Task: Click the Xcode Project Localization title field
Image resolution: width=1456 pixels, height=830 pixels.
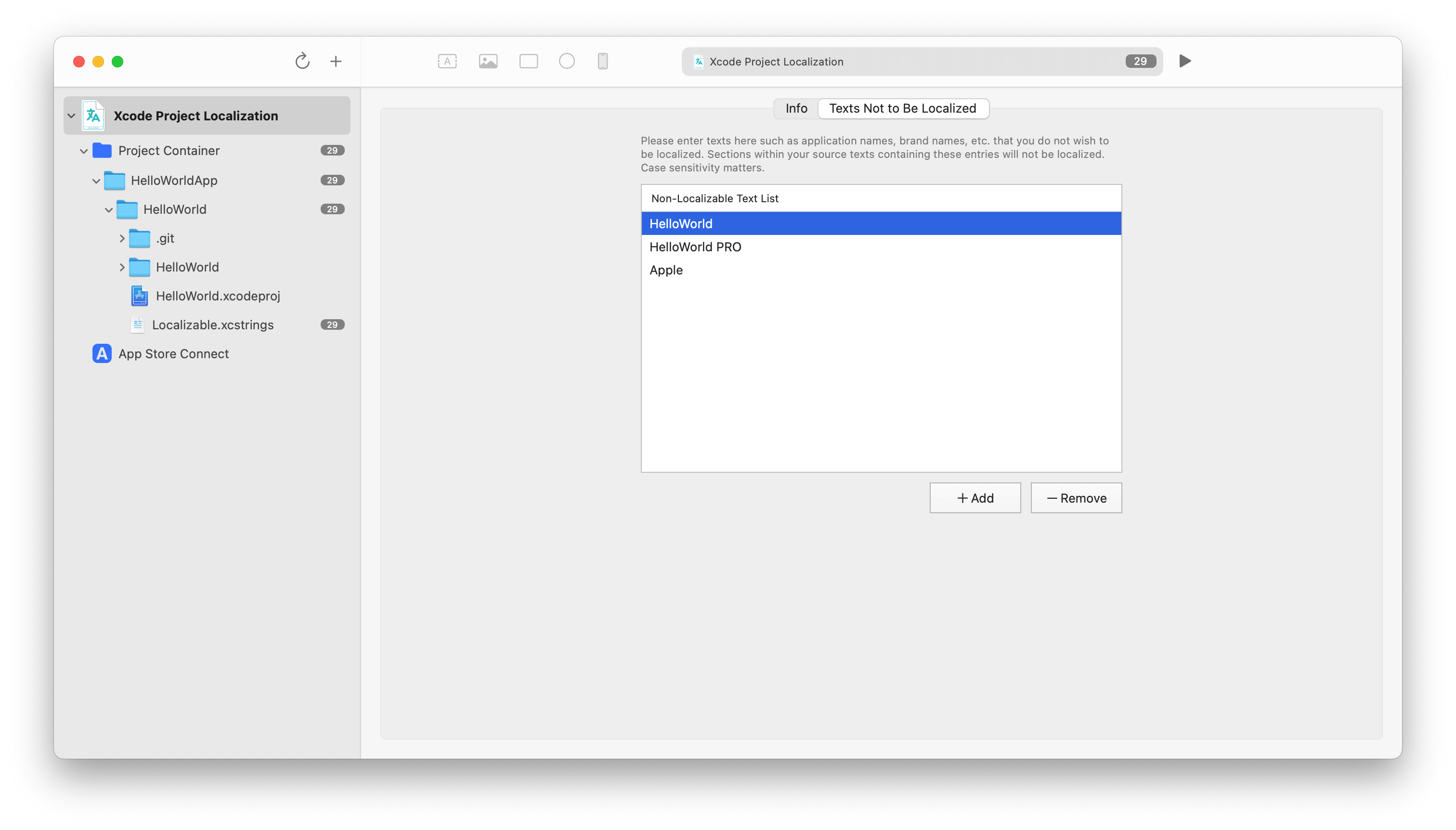Action: (x=922, y=61)
